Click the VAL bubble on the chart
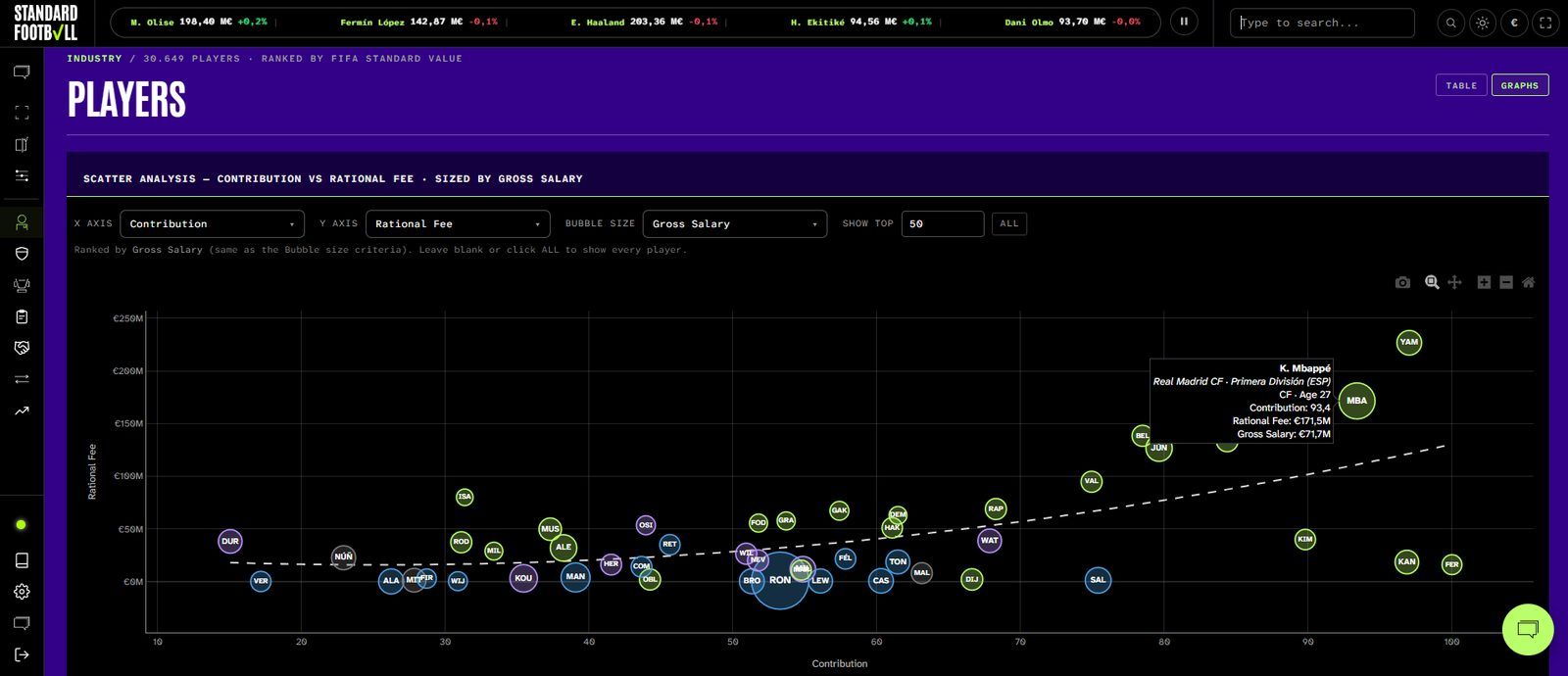 pos(1091,481)
